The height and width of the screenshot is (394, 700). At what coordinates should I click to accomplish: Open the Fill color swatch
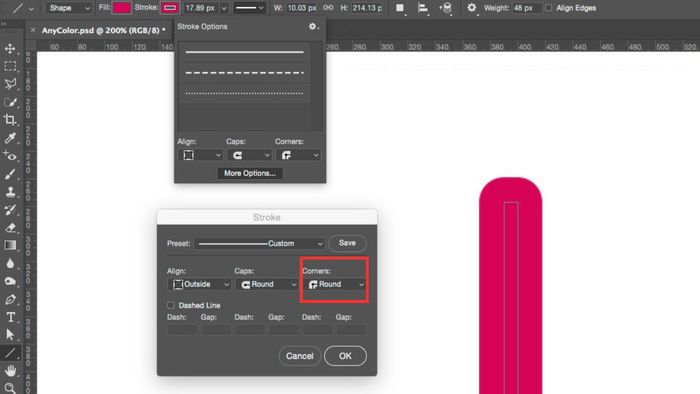[121, 8]
